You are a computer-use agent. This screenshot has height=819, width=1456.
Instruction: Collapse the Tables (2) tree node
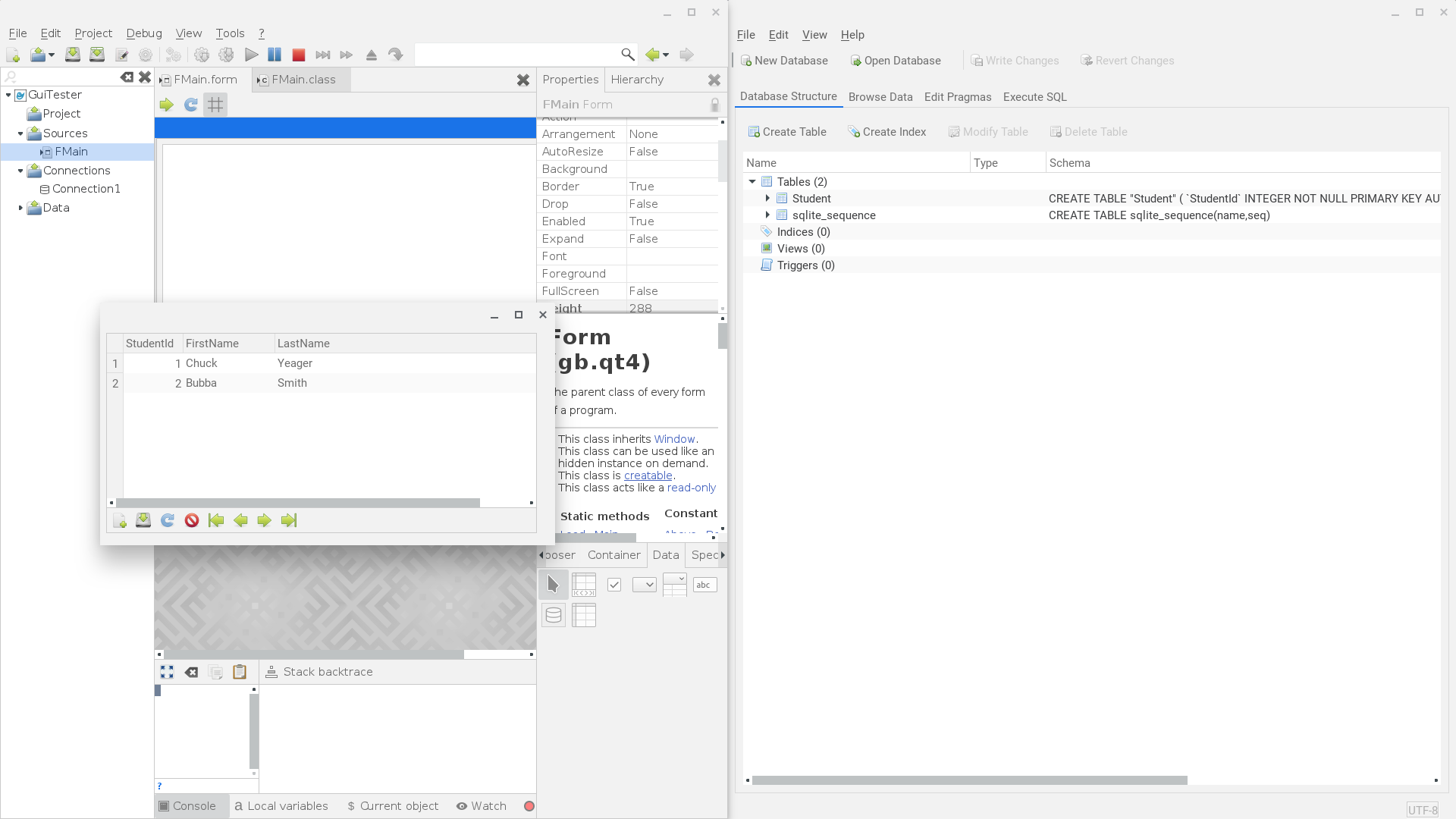click(x=752, y=182)
